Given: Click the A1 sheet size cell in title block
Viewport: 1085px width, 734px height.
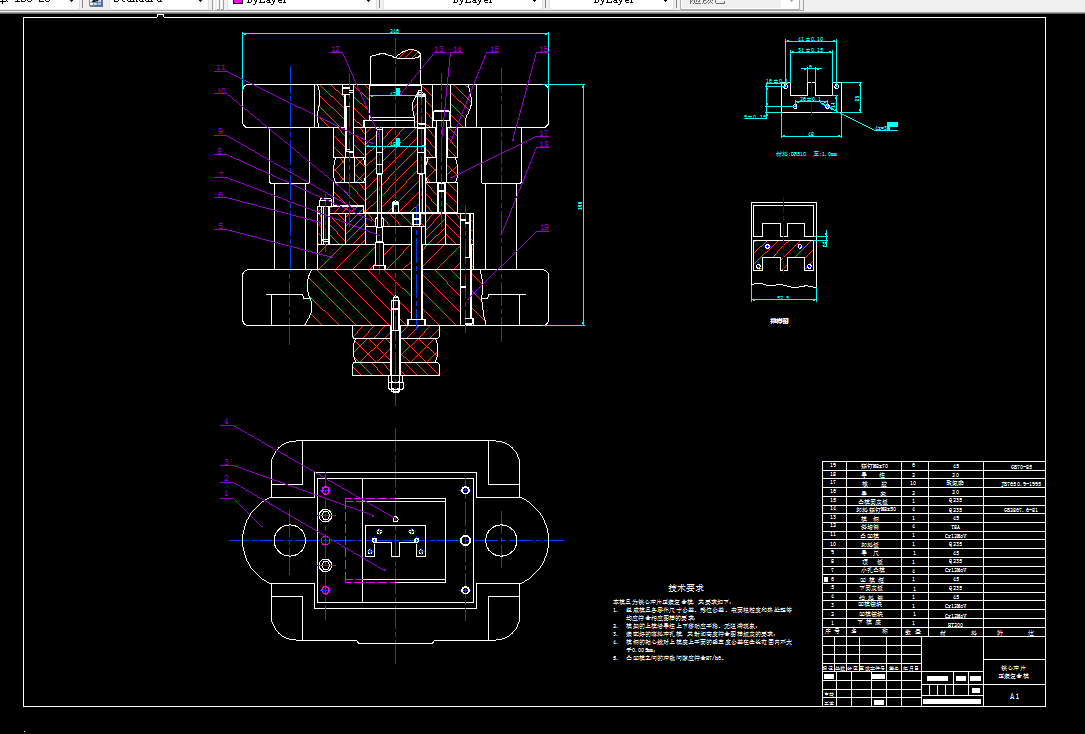Looking at the screenshot, I should pyautogui.click(x=1014, y=697).
